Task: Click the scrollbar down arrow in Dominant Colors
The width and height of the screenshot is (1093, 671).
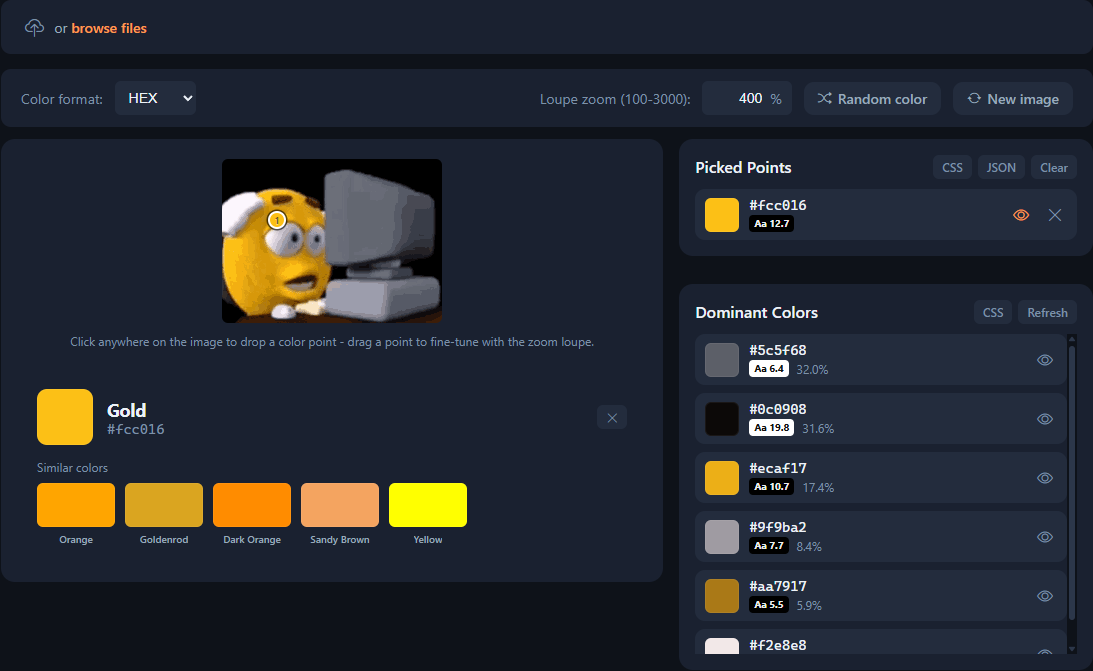Action: [x=1072, y=649]
